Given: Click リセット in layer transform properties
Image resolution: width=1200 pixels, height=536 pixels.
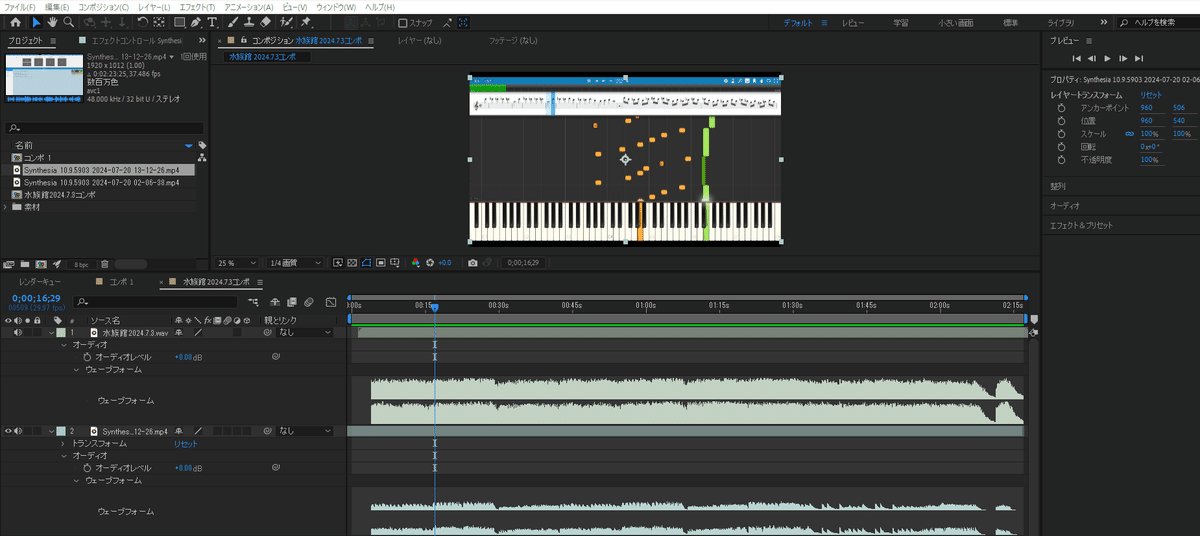Looking at the screenshot, I should [1151, 94].
